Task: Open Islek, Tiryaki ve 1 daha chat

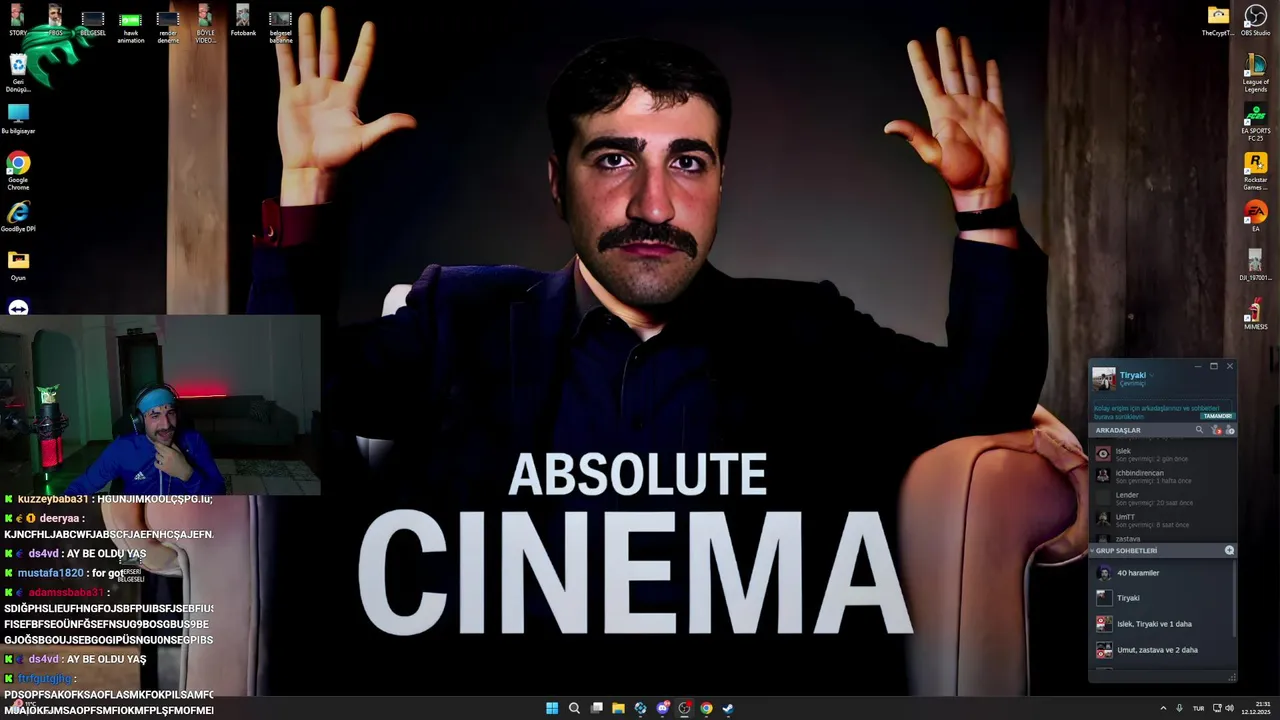Action: [1162, 624]
